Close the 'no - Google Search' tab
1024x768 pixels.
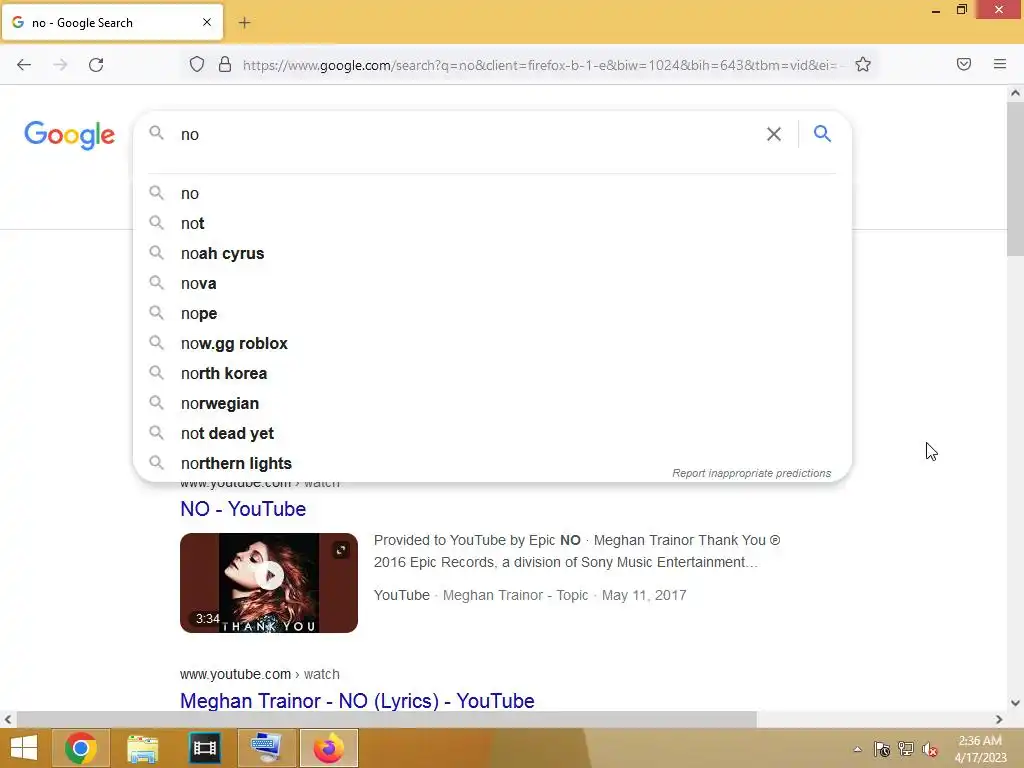[x=206, y=22]
